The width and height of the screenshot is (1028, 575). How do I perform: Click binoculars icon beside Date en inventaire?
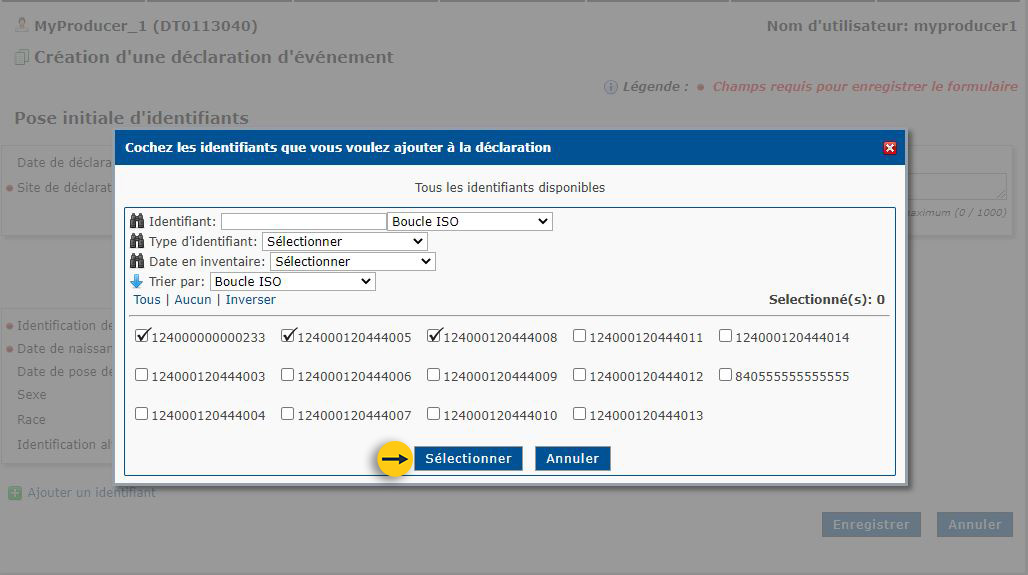point(138,261)
